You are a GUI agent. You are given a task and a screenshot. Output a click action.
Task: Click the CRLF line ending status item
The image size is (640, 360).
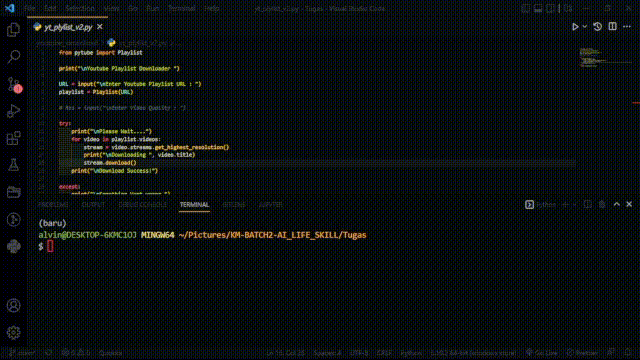[384, 353]
